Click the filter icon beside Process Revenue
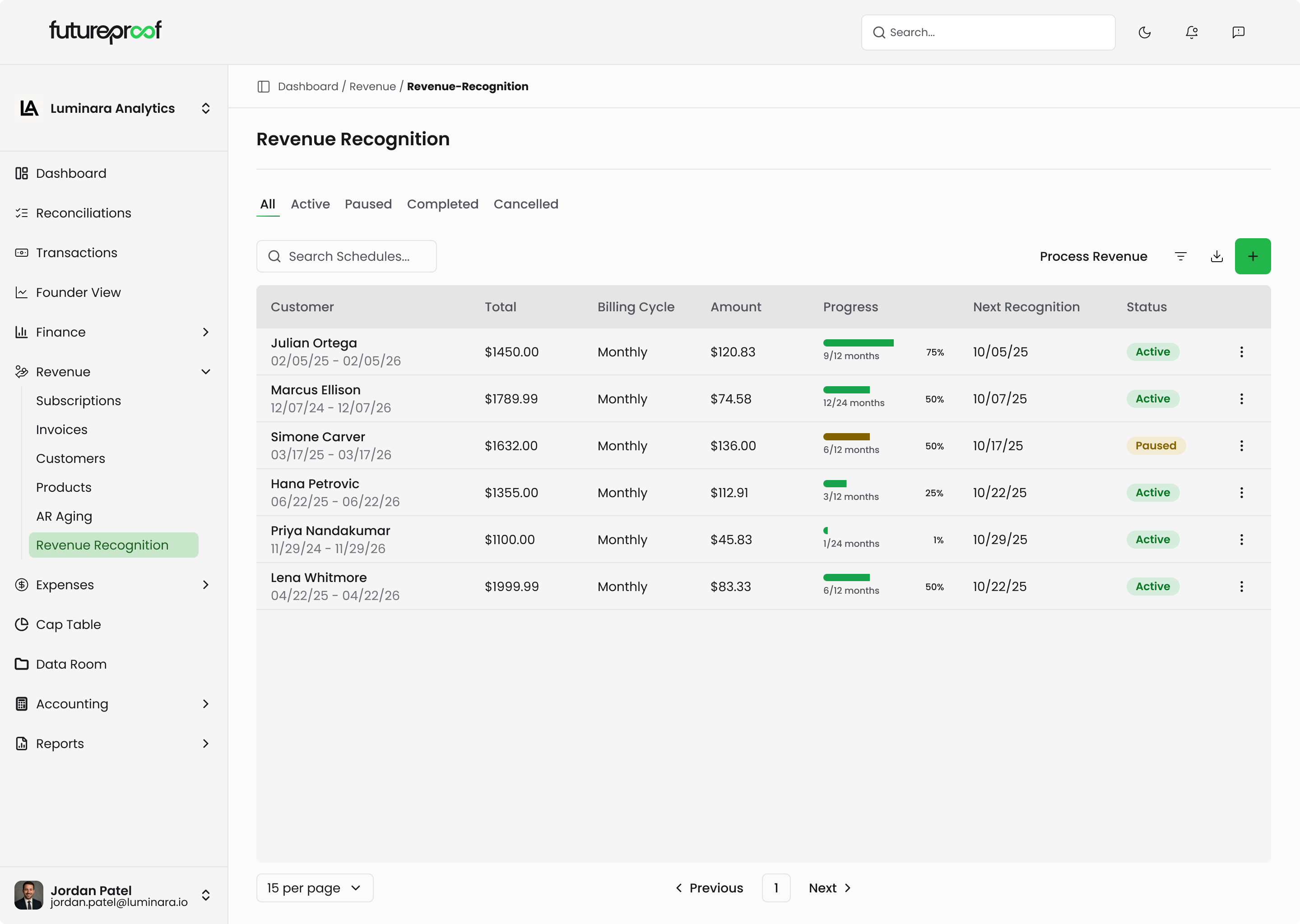The image size is (1300, 924). (1180, 257)
